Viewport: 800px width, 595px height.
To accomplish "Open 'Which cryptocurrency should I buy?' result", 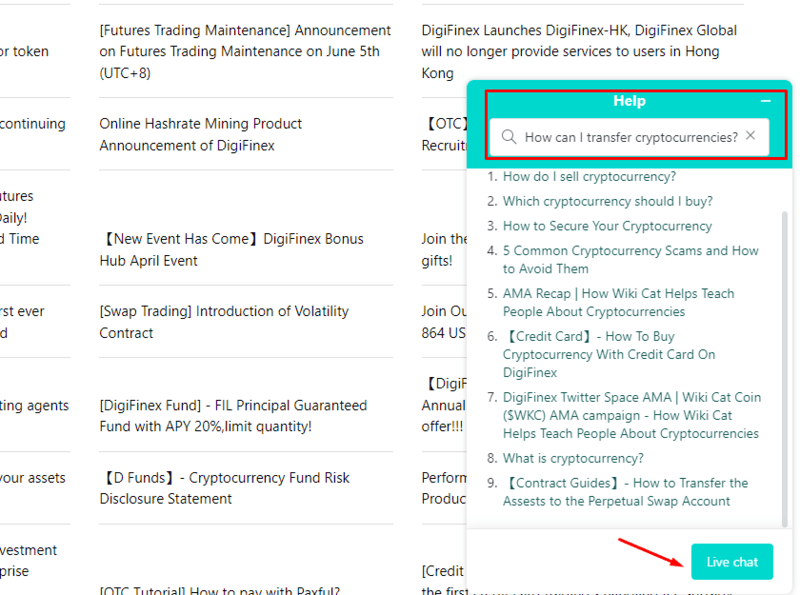I will [x=608, y=201].
